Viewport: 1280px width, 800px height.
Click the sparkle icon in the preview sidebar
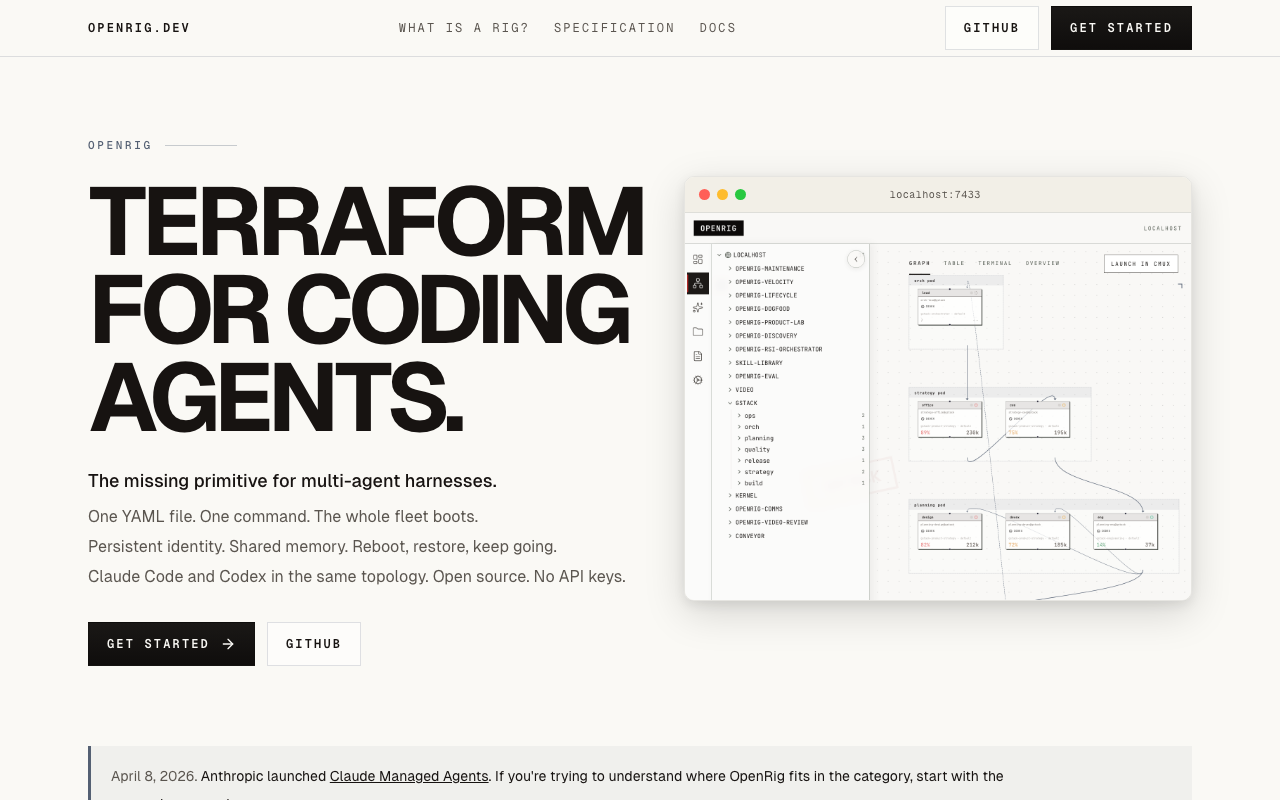698,307
